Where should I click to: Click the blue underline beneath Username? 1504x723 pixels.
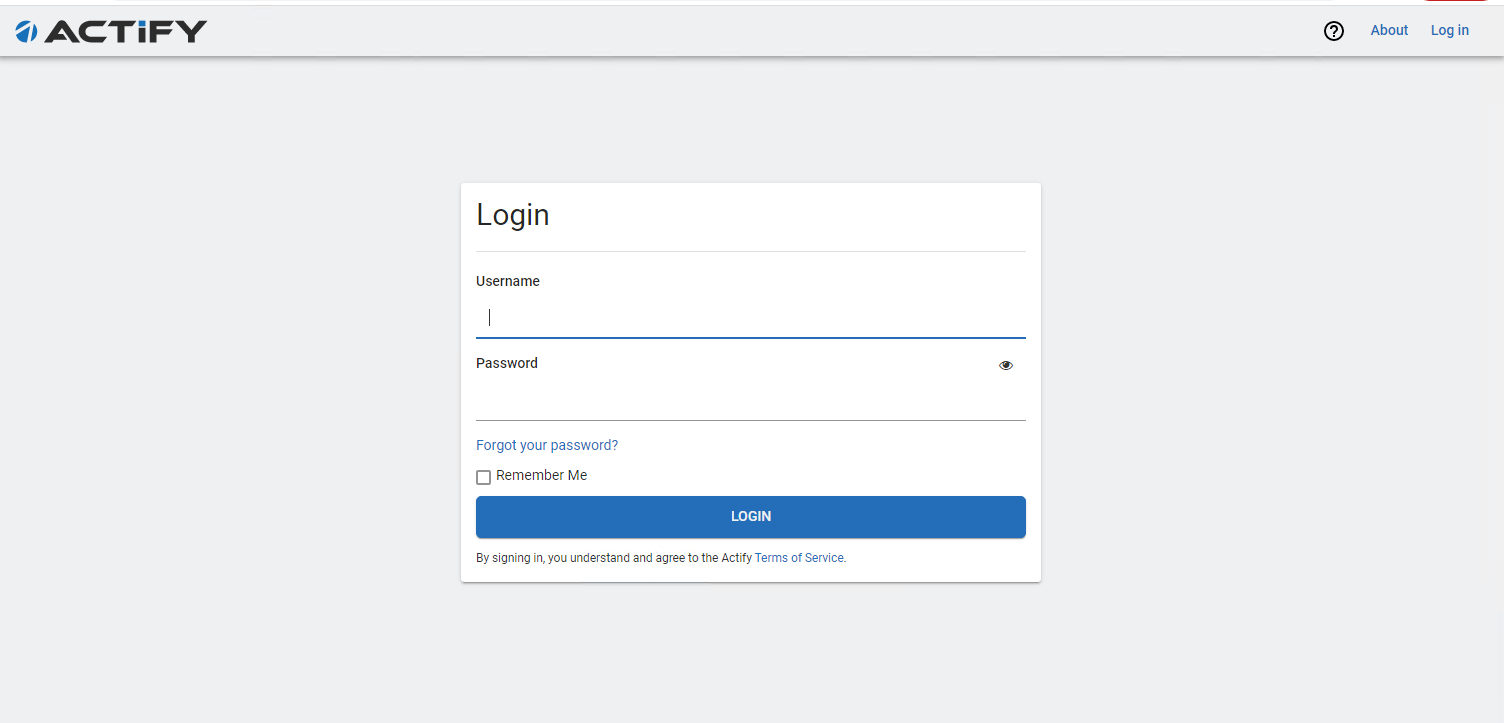(x=751, y=338)
